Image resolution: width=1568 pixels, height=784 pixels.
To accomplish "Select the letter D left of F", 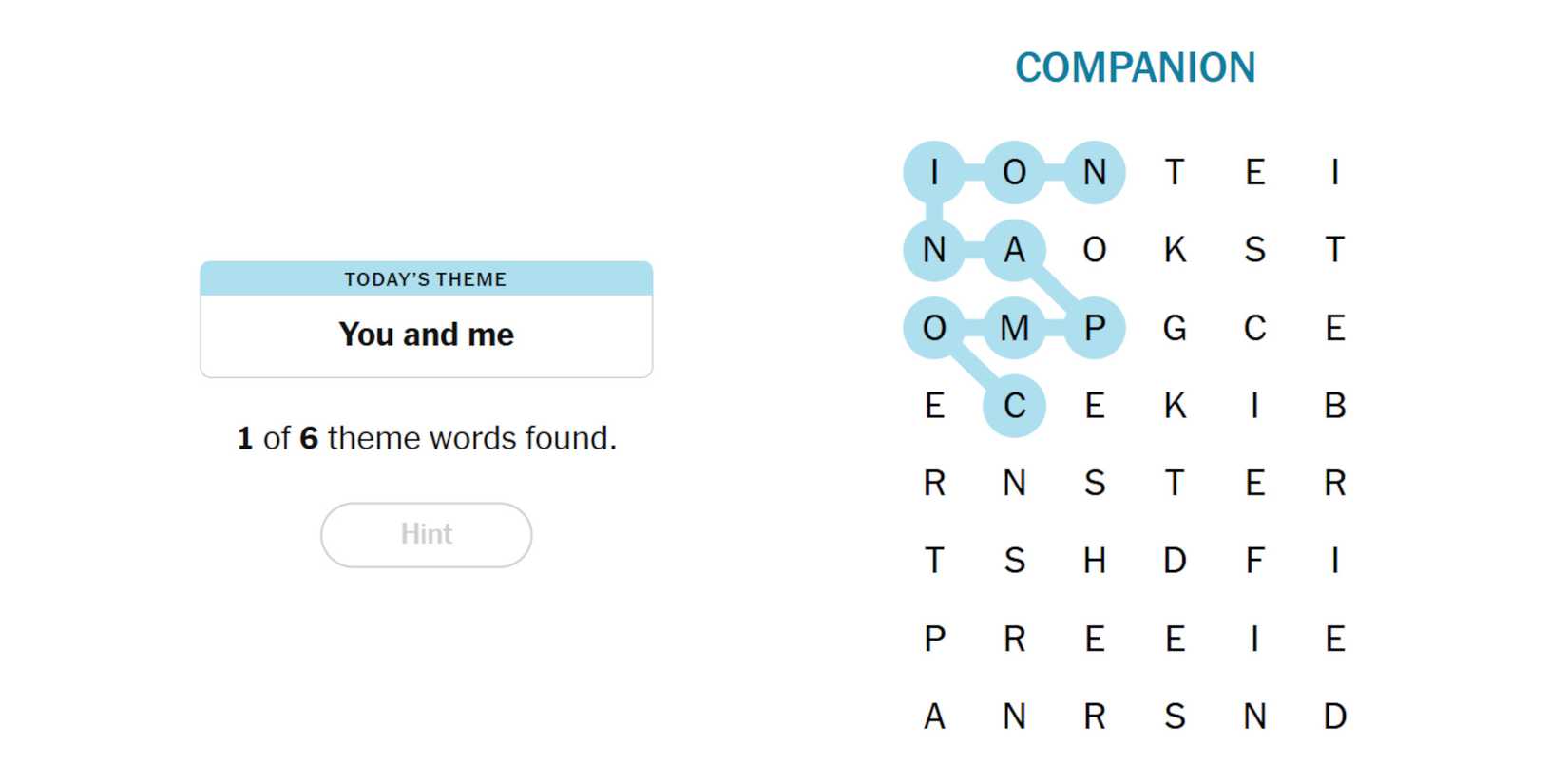I will (x=1175, y=561).
